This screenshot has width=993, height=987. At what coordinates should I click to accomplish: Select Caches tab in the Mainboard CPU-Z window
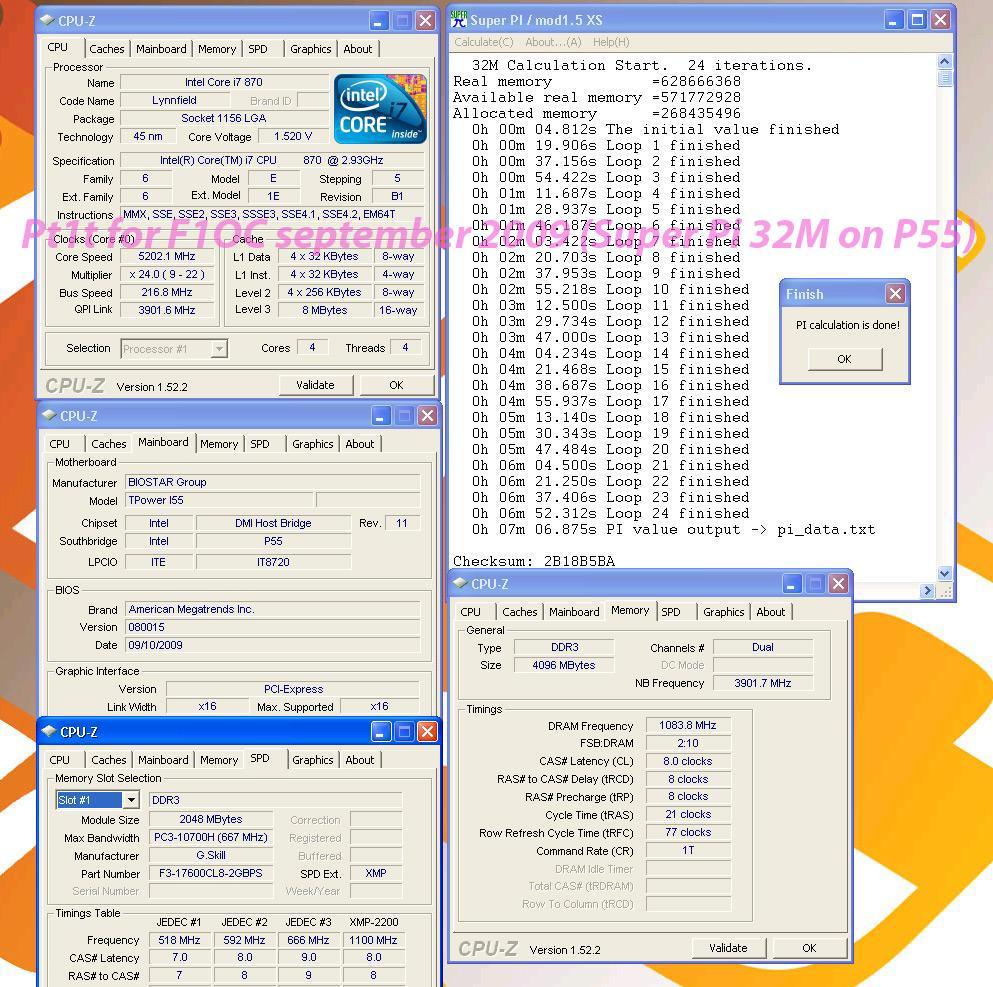(x=108, y=444)
